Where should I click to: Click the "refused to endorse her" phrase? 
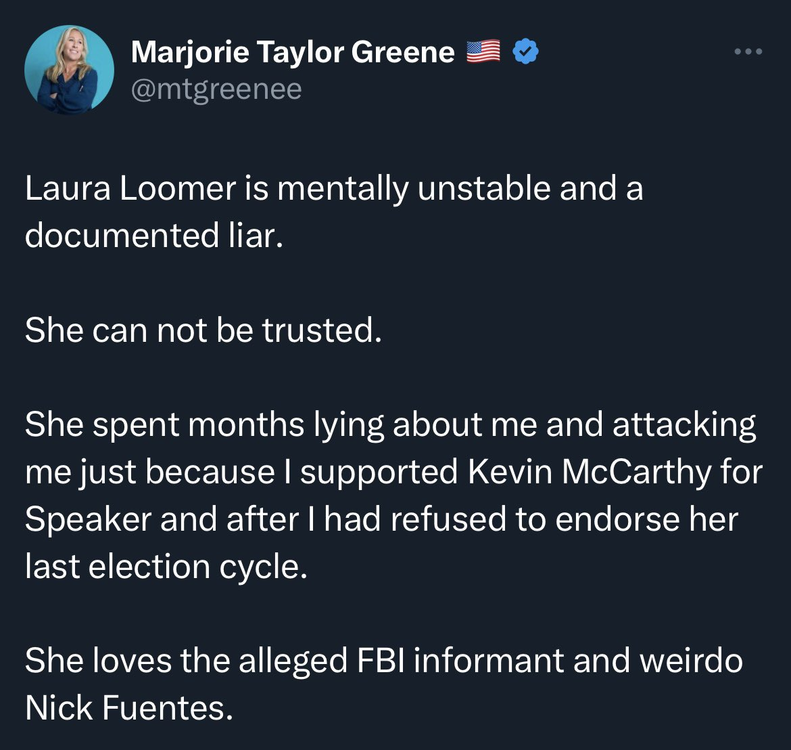586,521
